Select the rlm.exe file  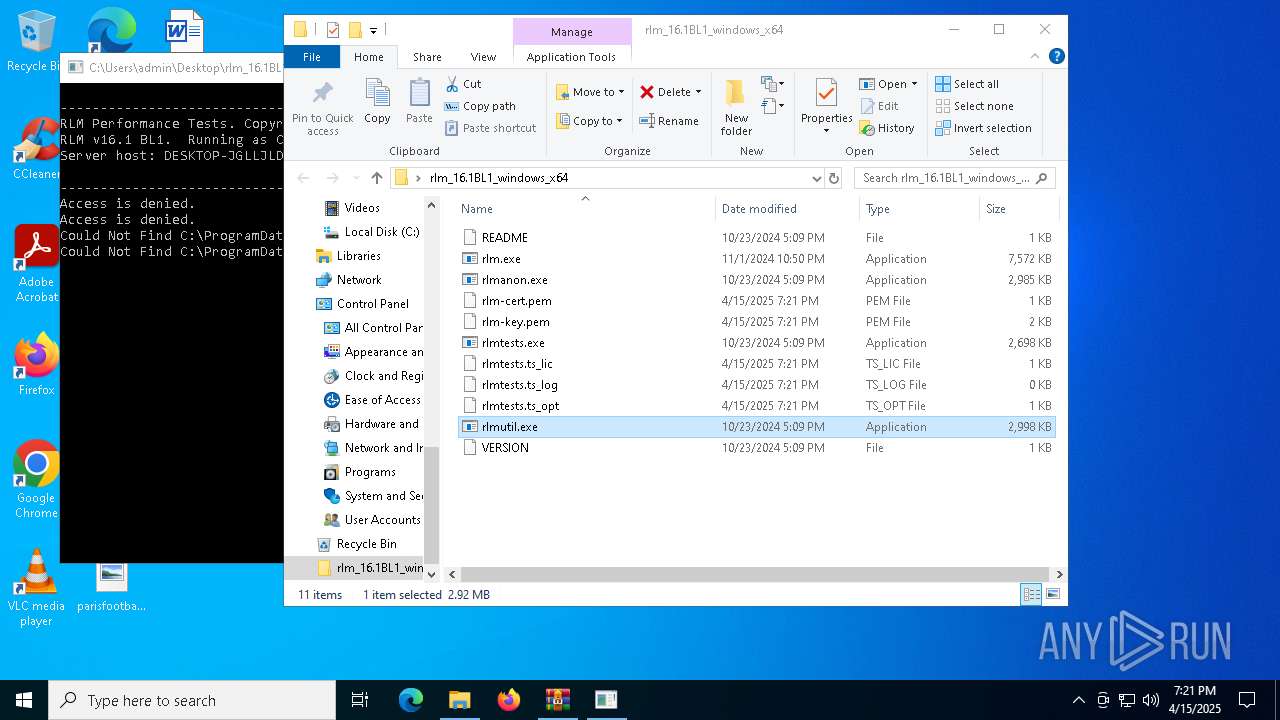[757, 259]
